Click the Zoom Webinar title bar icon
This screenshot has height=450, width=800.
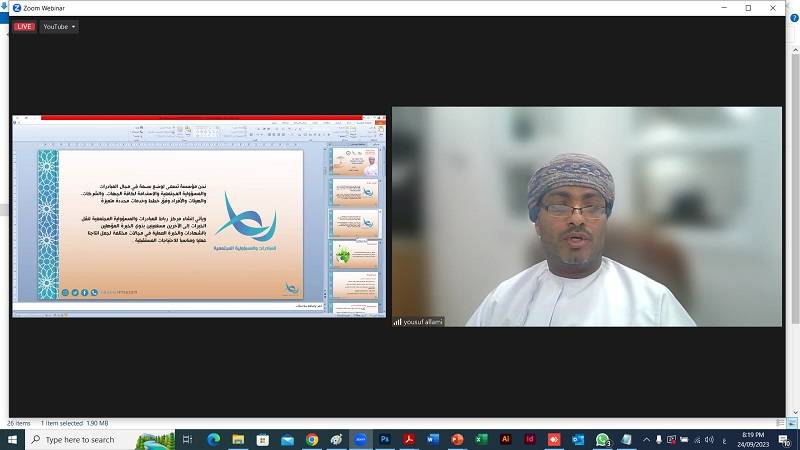tap(17, 8)
